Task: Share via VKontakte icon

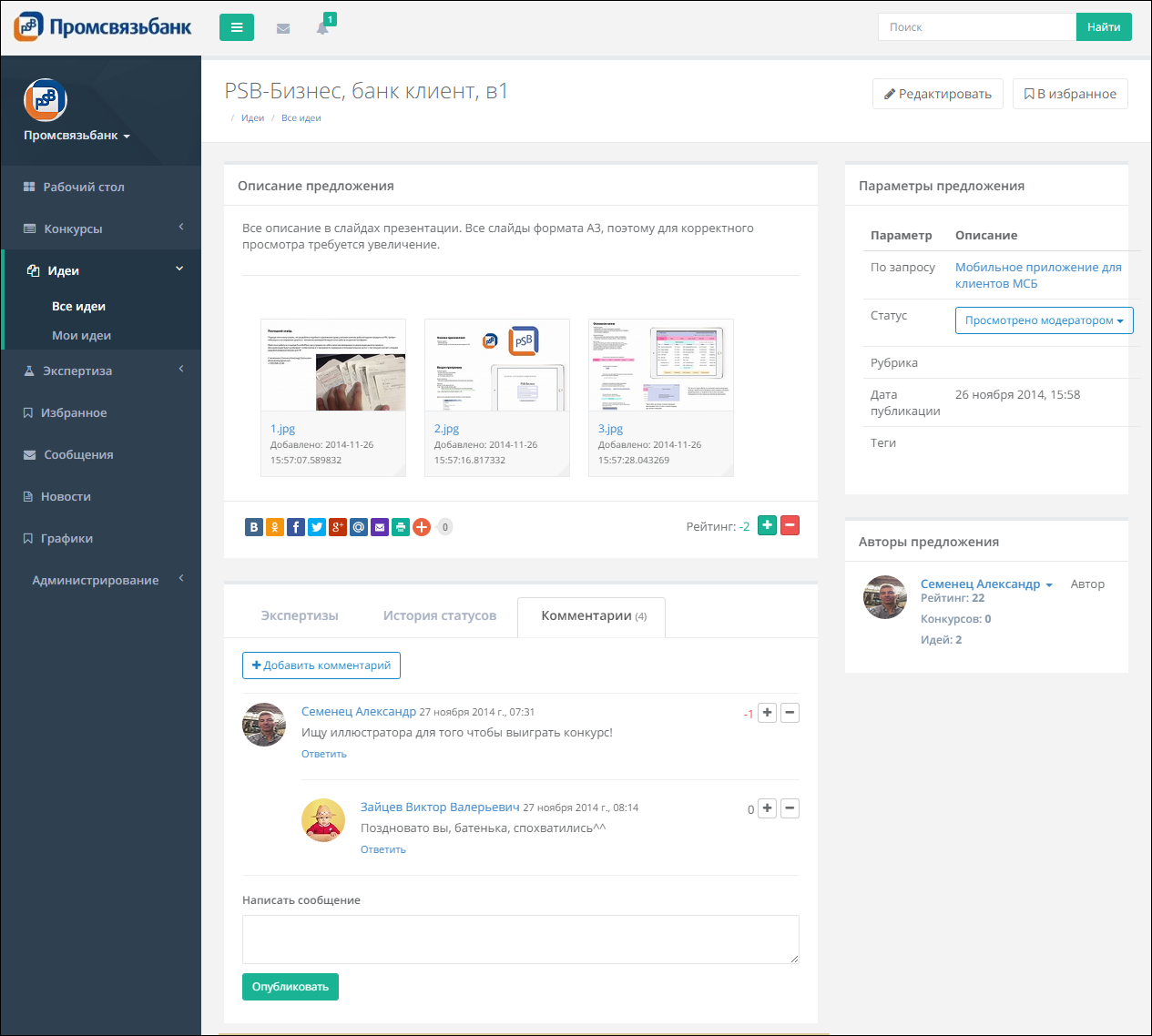Action: tap(254, 527)
